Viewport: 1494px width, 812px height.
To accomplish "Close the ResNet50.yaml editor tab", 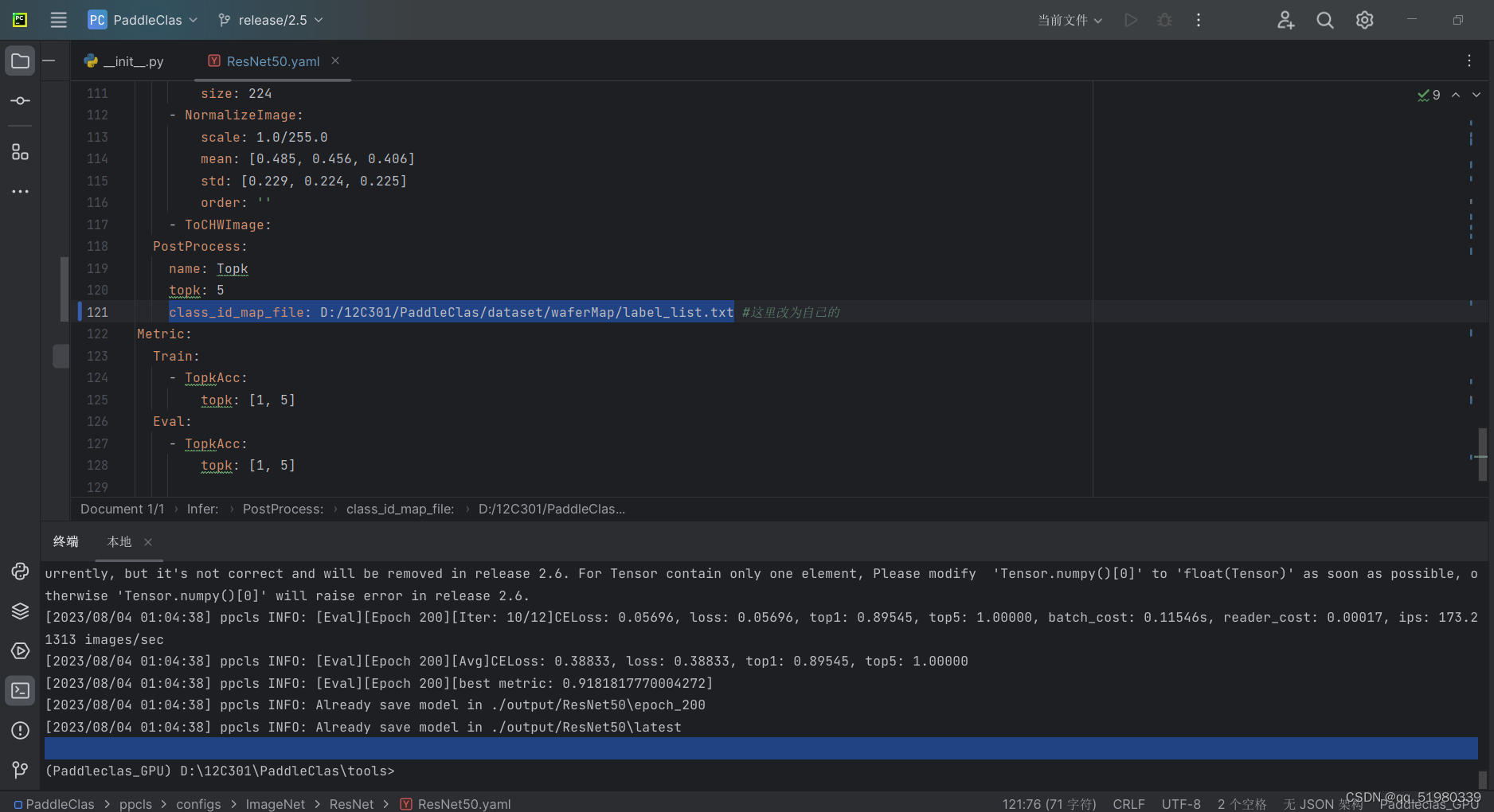I will coord(335,61).
